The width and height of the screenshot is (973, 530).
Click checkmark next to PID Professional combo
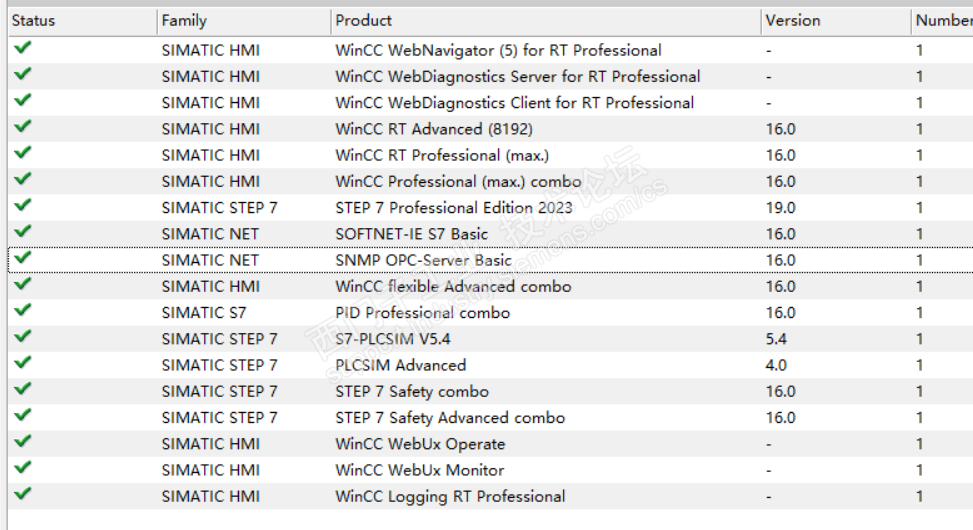coord(23,311)
